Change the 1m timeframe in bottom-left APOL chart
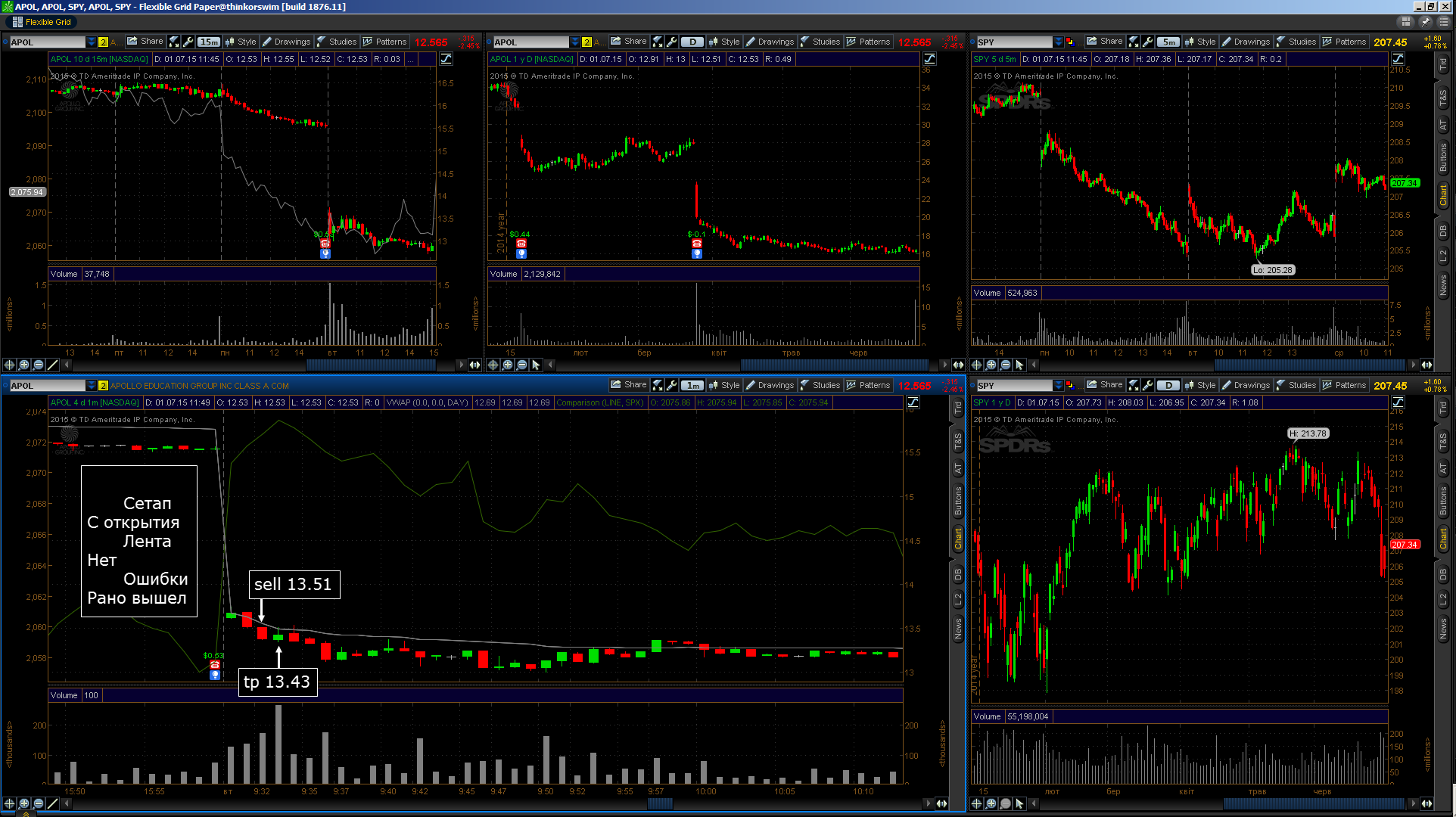The height and width of the screenshot is (817, 1456). click(692, 385)
